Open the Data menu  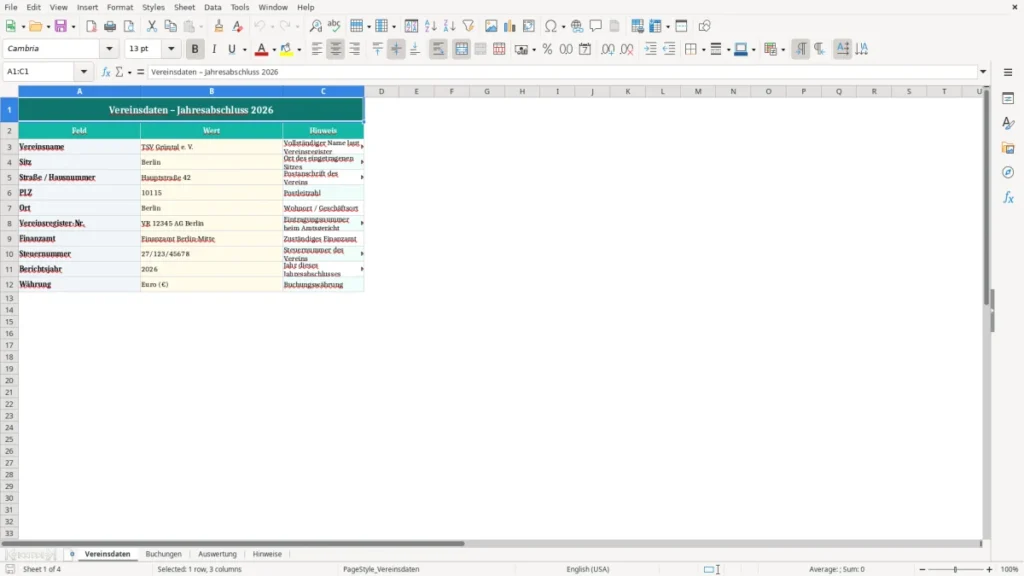[x=213, y=7]
